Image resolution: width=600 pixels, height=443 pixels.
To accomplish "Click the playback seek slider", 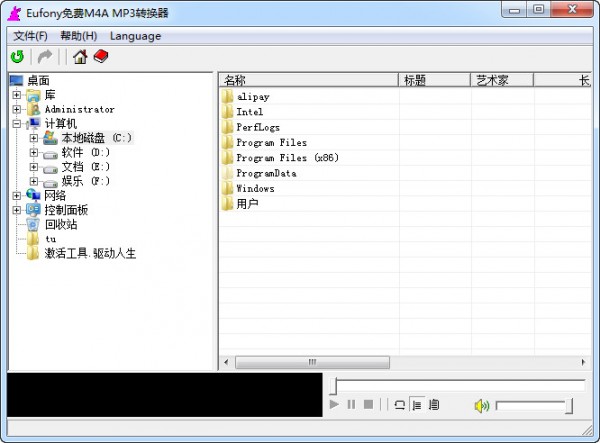I will point(459,386).
